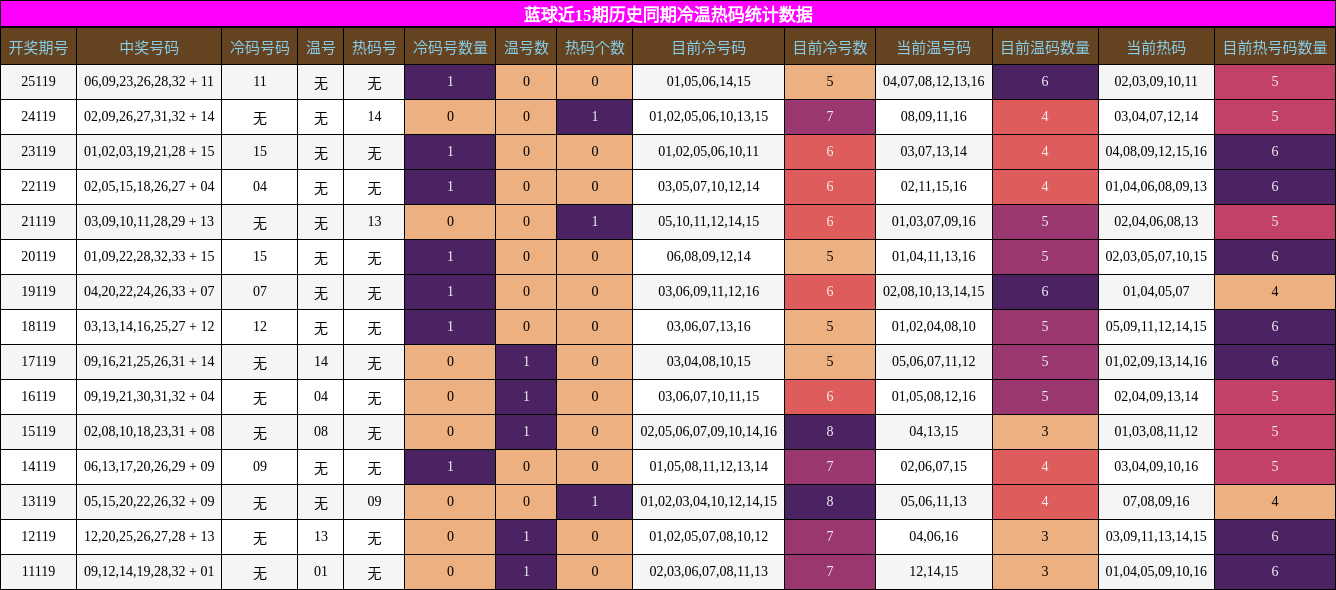This screenshot has width=1336, height=590.
Task: Click winning numbers 02,09,26,27,31,32 + 14
Action: [149, 117]
